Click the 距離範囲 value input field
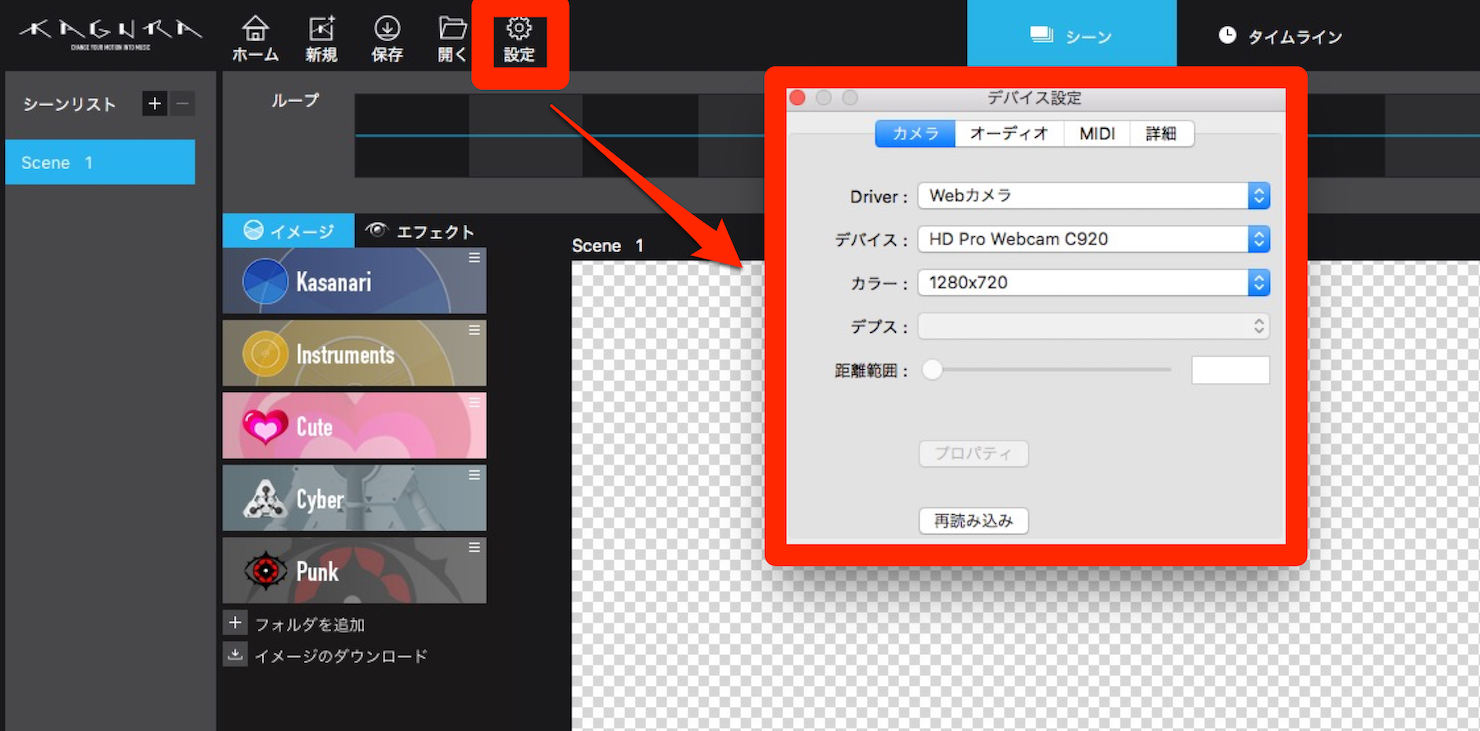 [x=1230, y=370]
